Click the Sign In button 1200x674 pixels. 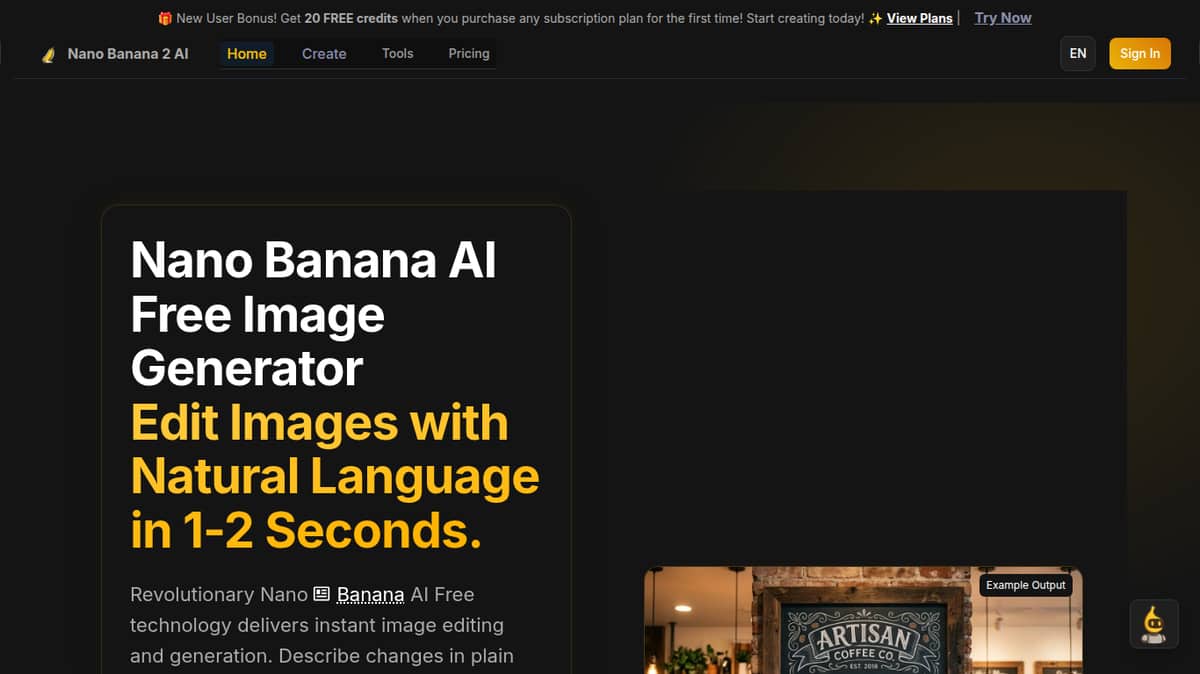1140,54
